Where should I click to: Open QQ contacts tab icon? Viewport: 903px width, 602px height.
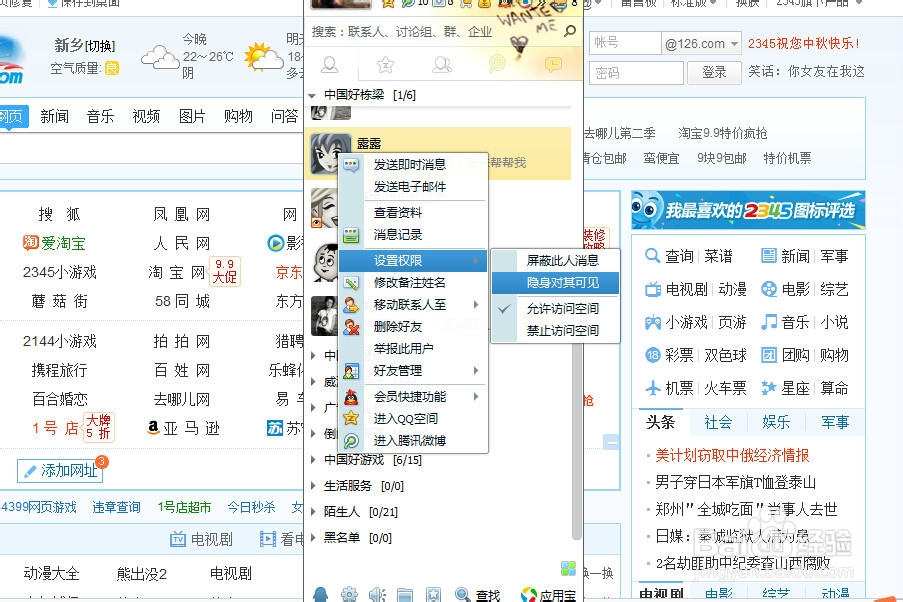click(329, 65)
